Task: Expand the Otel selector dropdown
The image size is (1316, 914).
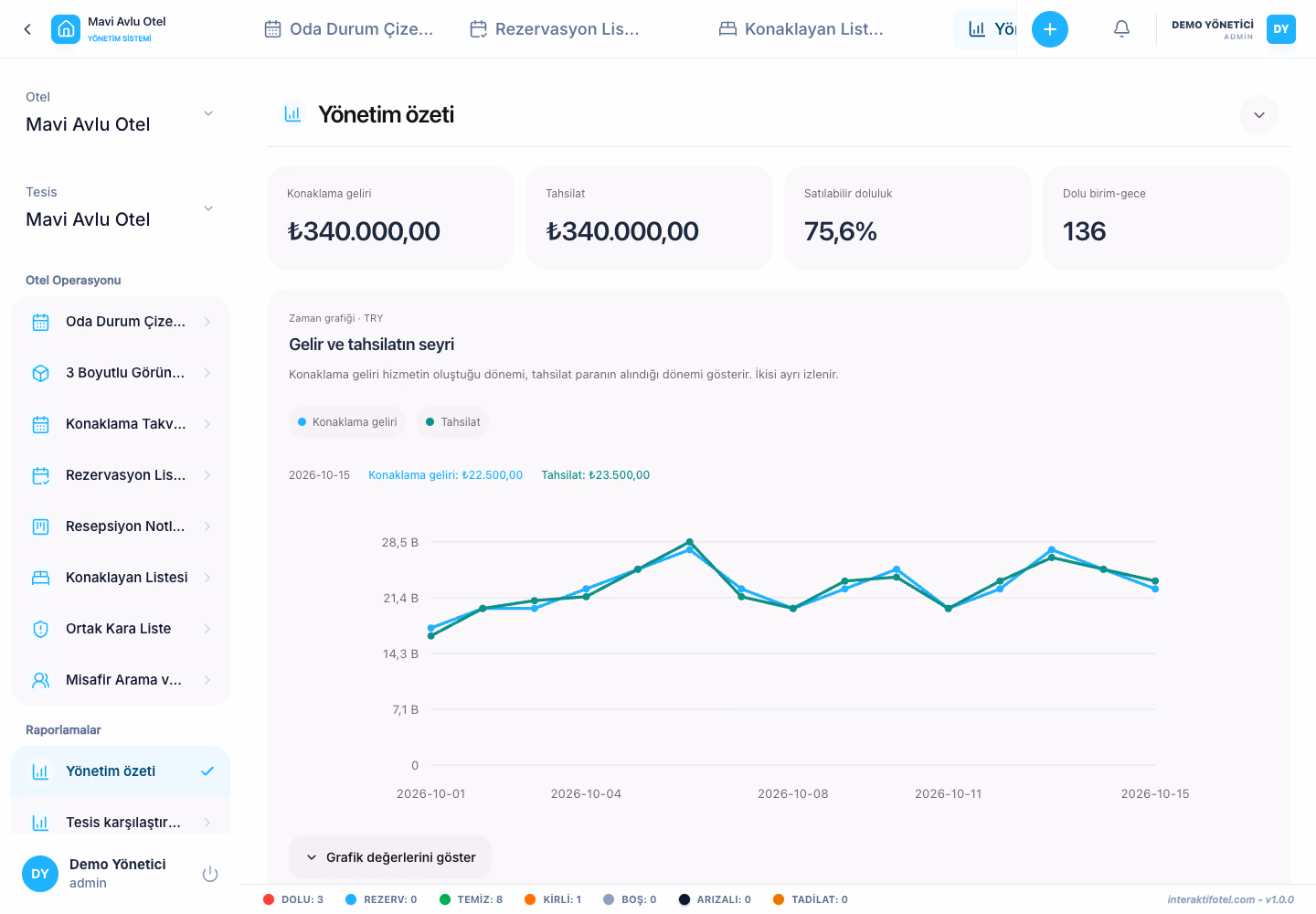Action: click(x=119, y=113)
